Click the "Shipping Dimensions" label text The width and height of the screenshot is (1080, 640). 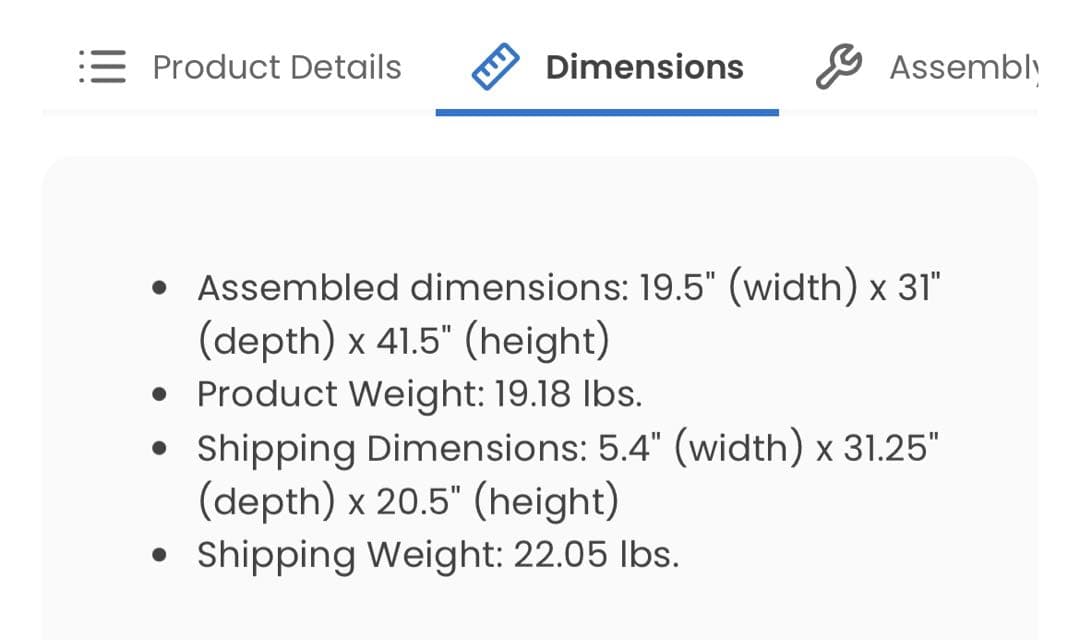coord(391,448)
